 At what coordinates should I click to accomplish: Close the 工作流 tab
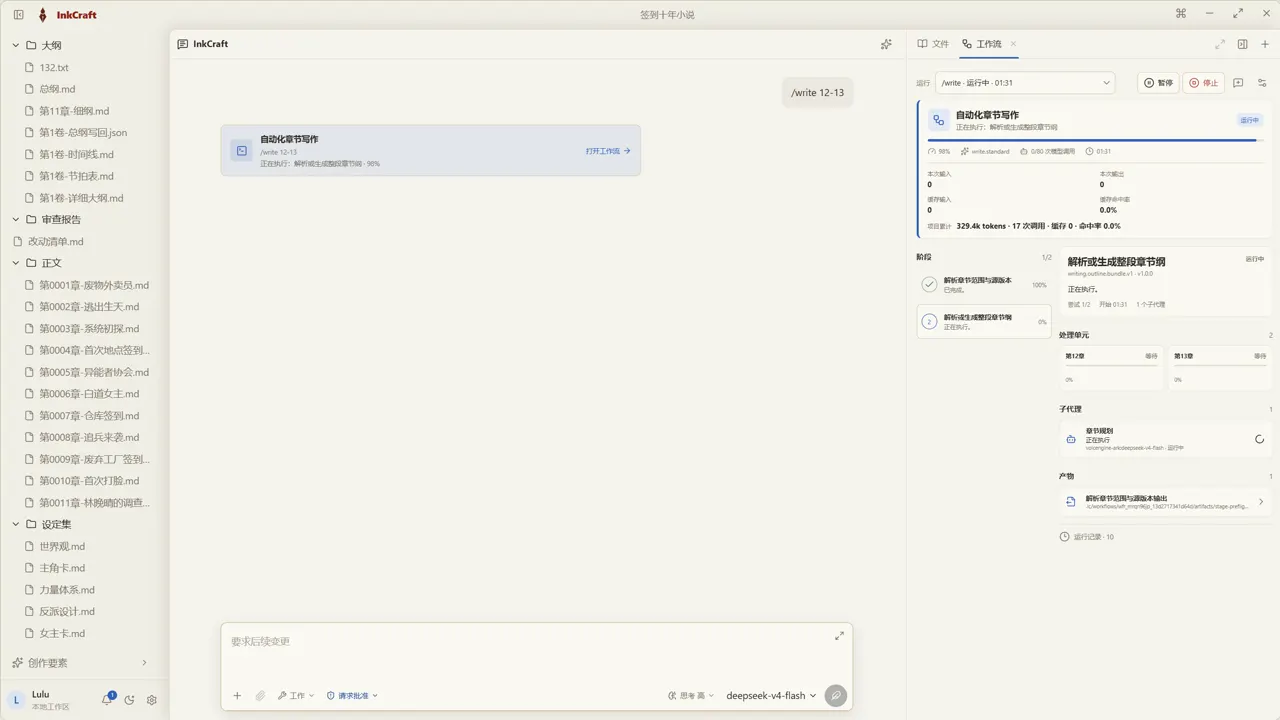(1013, 44)
